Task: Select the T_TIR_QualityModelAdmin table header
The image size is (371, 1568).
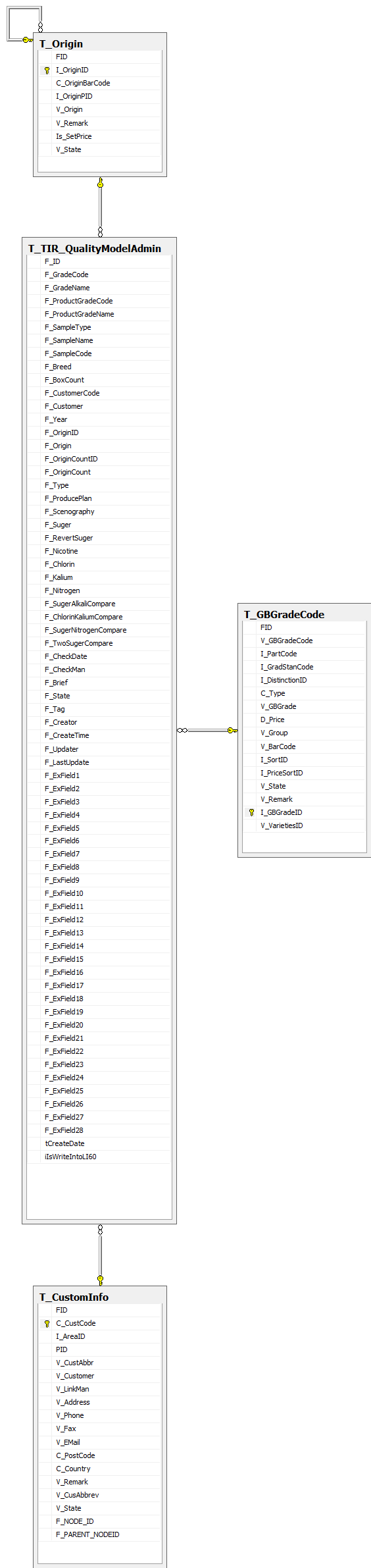Action: [95, 249]
